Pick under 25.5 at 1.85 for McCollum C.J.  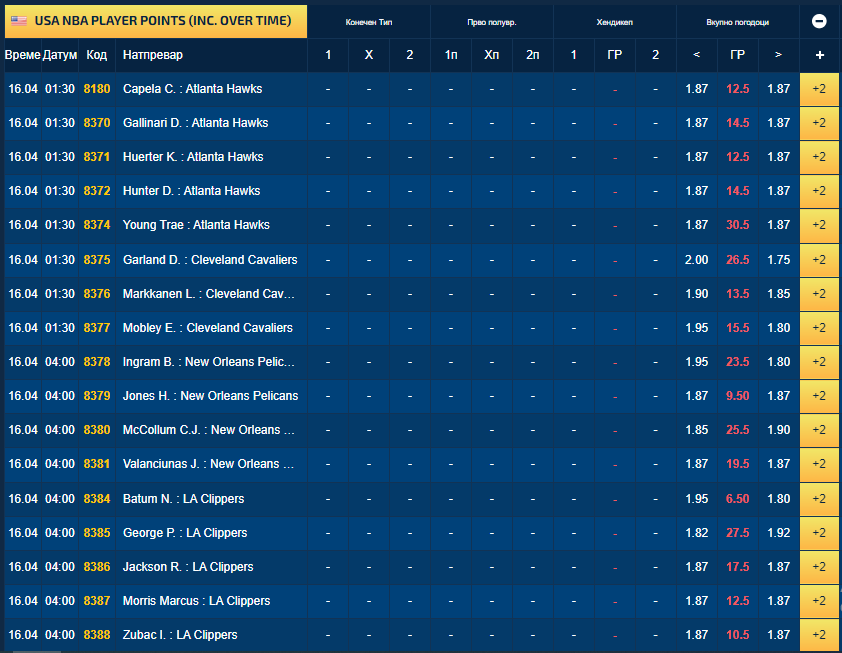tap(696, 430)
